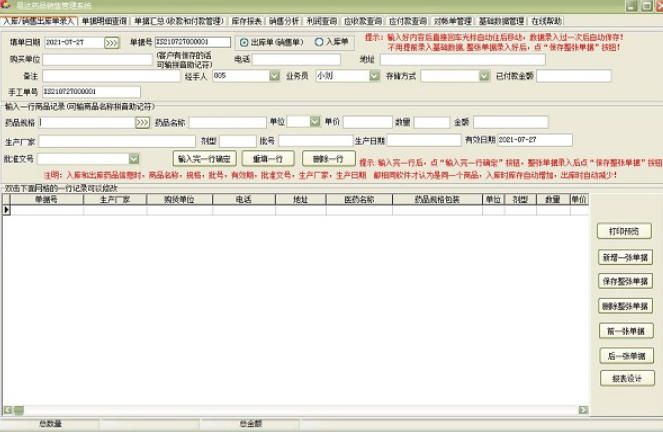Select 出库单(销售单) radio button
663x432 pixels.
(x=244, y=42)
